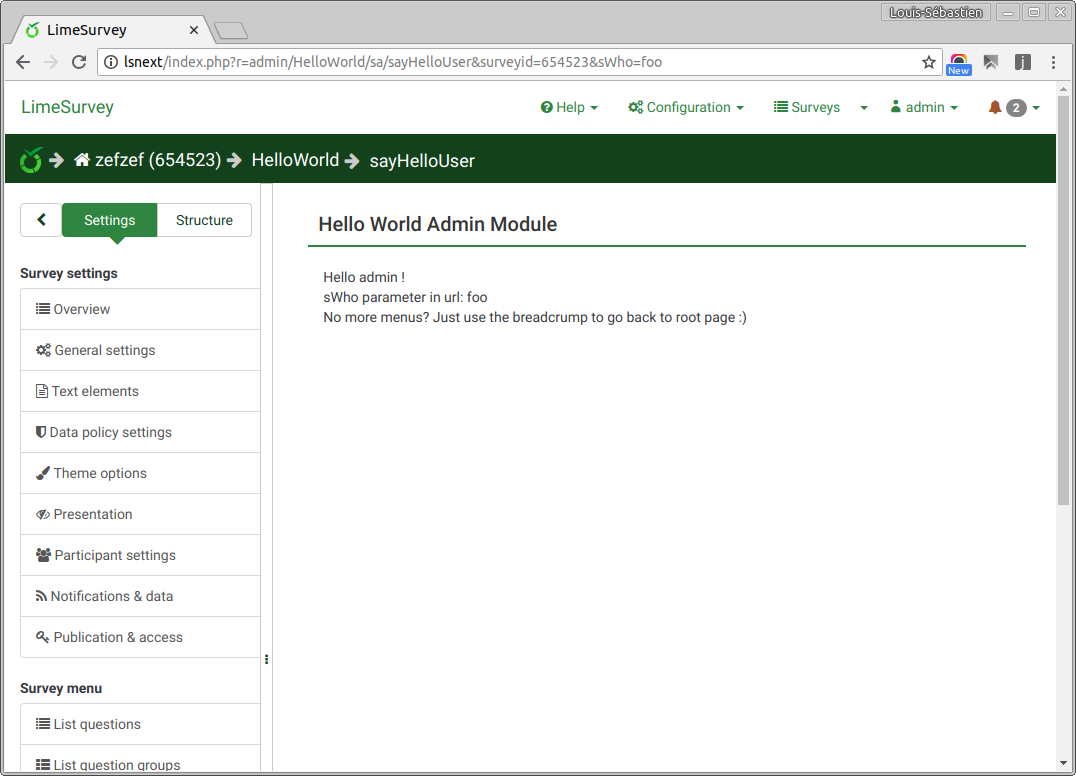
Task: Click the LimeSurvey logo icon in breadcrumb
Action: pos(32,159)
